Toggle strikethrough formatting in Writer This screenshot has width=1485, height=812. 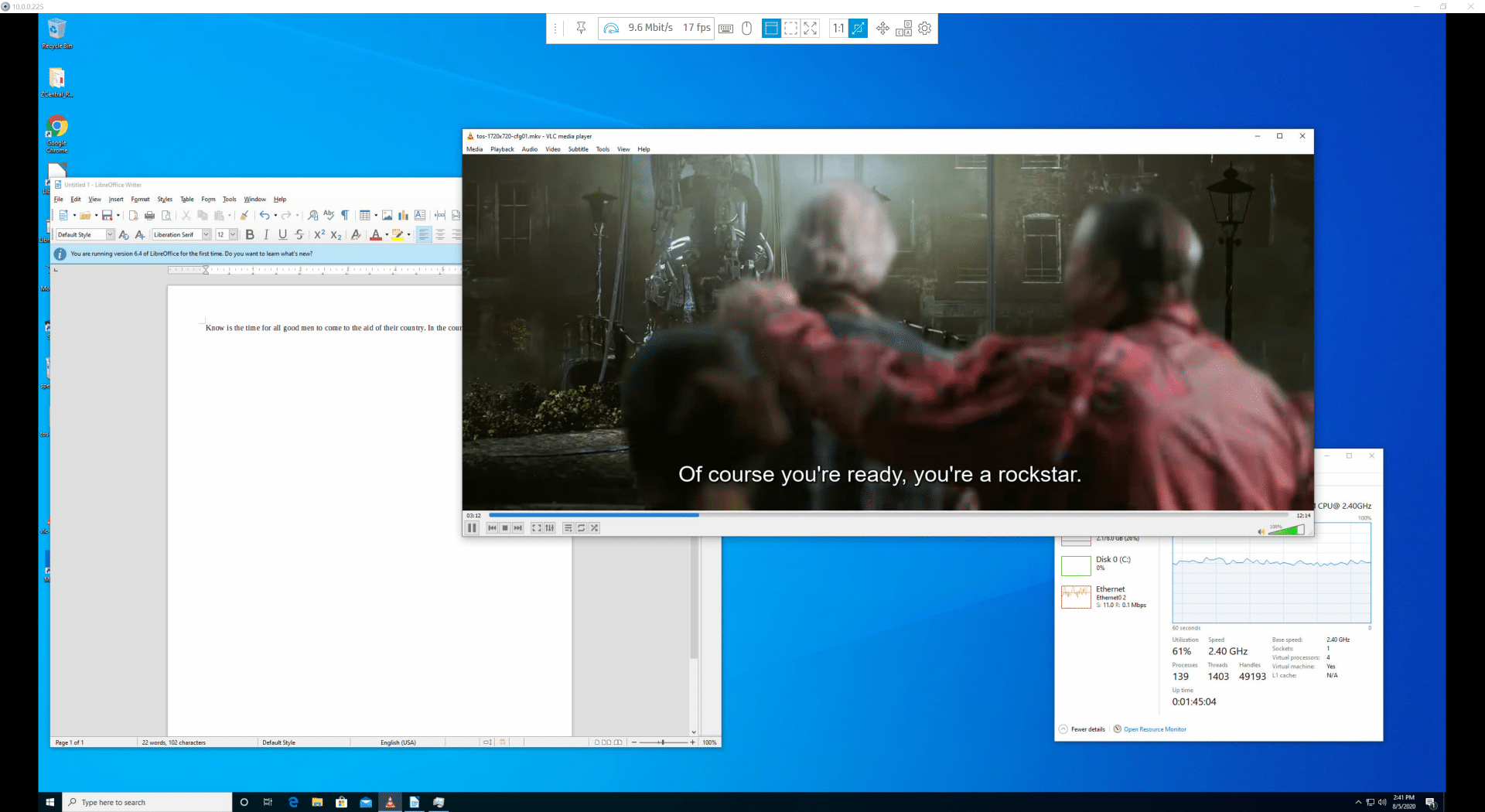click(x=299, y=235)
